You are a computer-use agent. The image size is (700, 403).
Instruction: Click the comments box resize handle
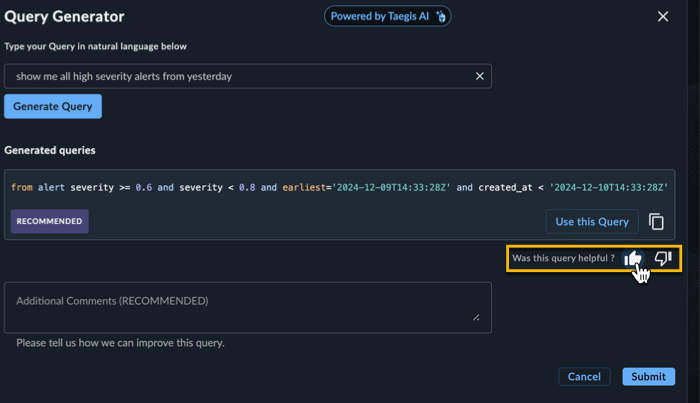coord(476,317)
